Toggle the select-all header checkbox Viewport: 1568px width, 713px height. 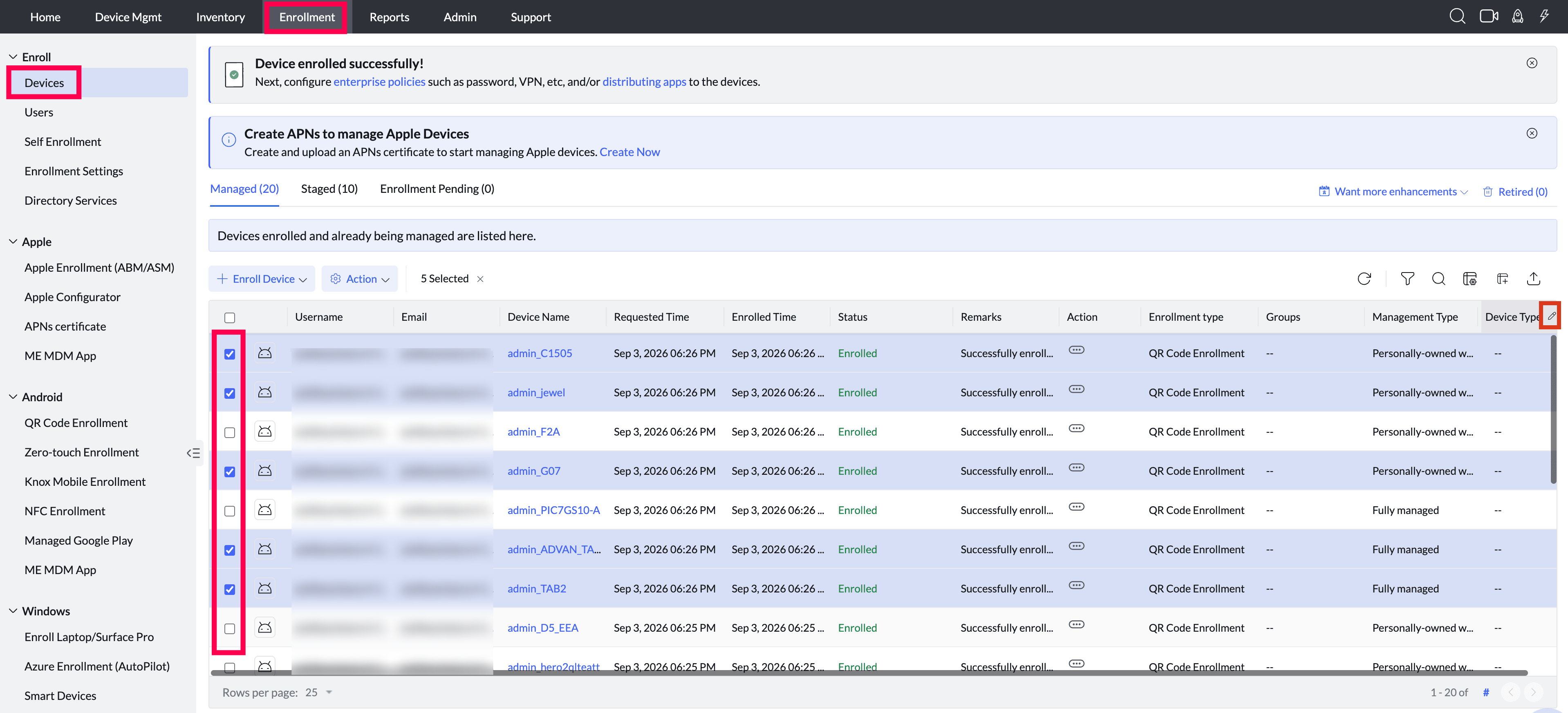pos(229,317)
